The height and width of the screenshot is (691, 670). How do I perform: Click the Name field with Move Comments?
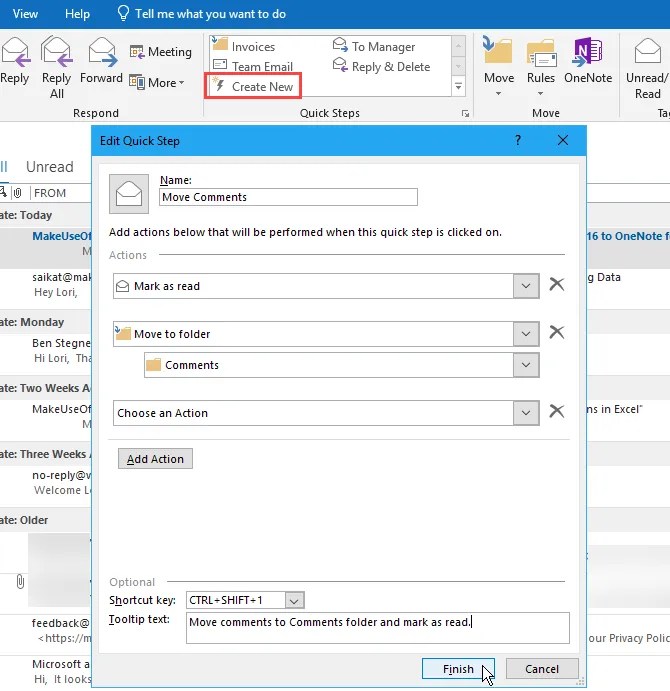click(x=288, y=197)
